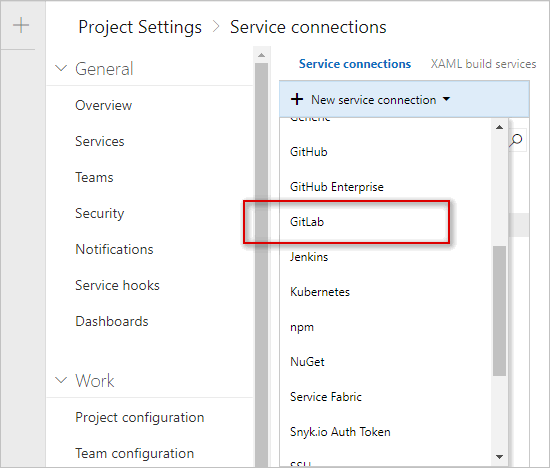This screenshot has height=468, width=550.
Task: Click the sidebar scroll up arrow
Action: point(261,55)
